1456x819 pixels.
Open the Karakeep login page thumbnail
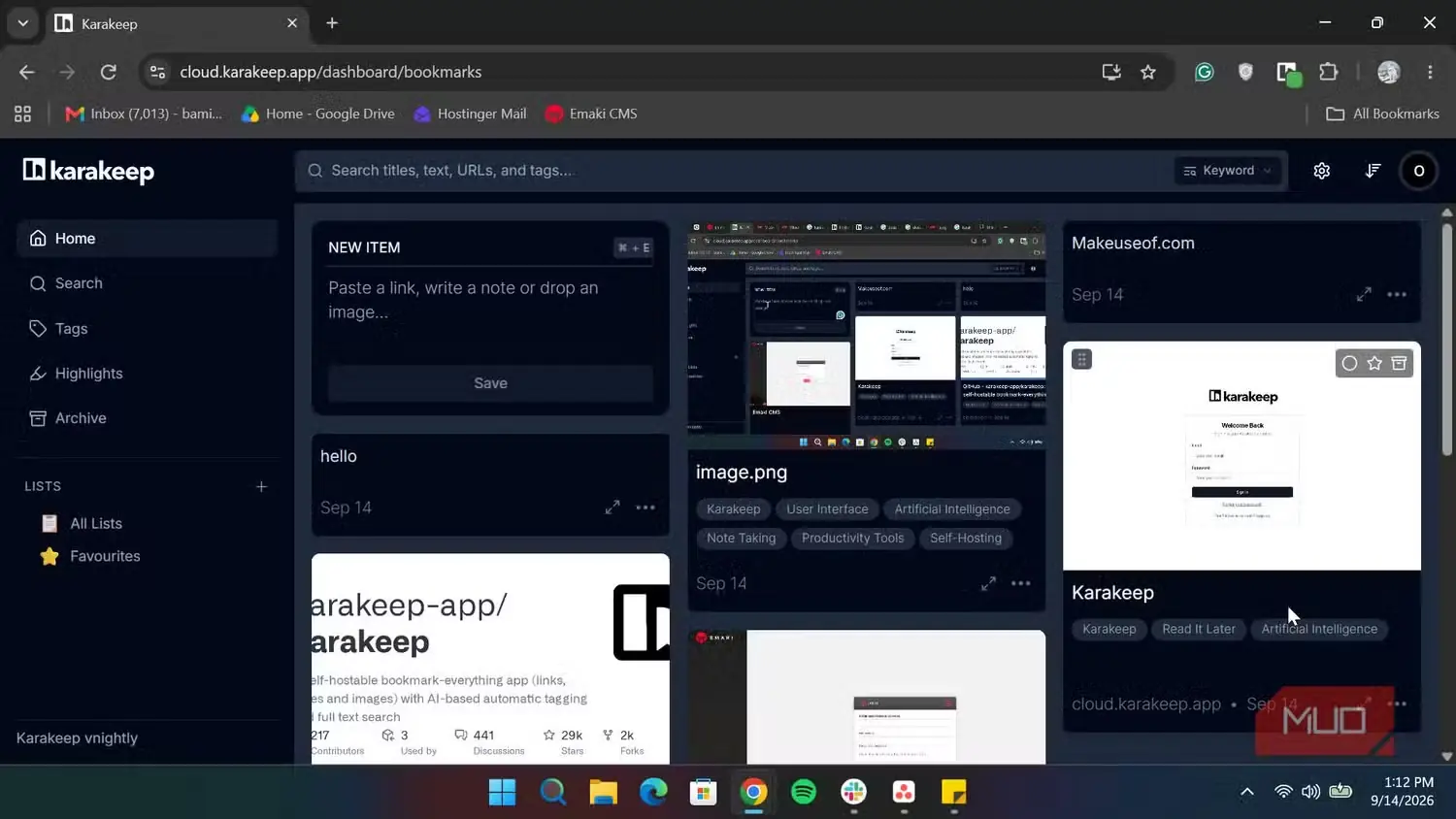1241,456
